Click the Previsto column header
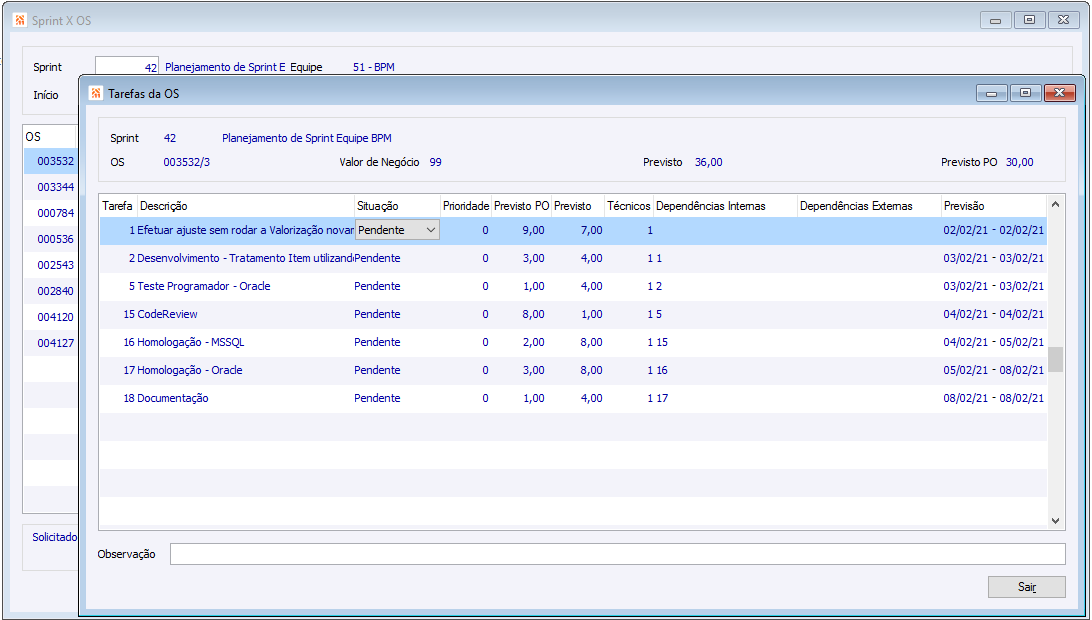 pyautogui.click(x=578, y=206)
